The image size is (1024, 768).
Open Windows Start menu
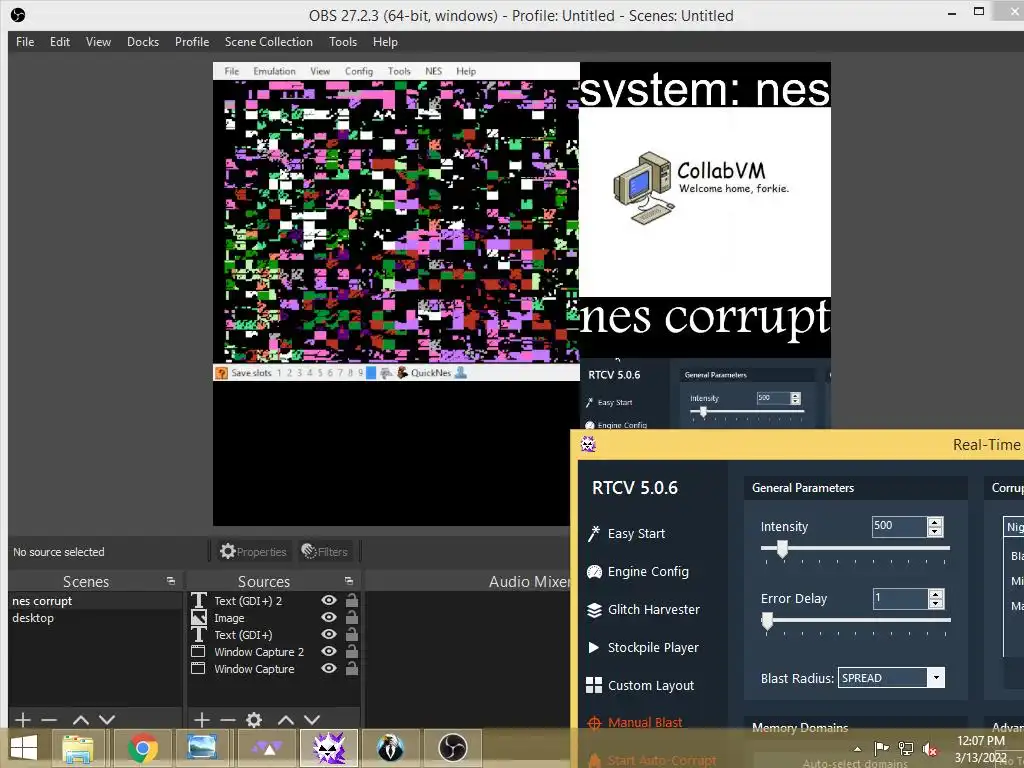pos(24,748)
